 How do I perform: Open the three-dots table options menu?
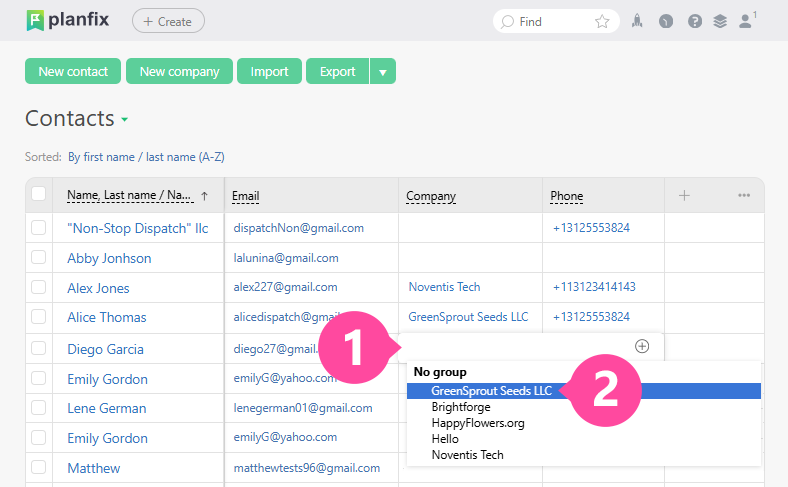pos(744,195)
